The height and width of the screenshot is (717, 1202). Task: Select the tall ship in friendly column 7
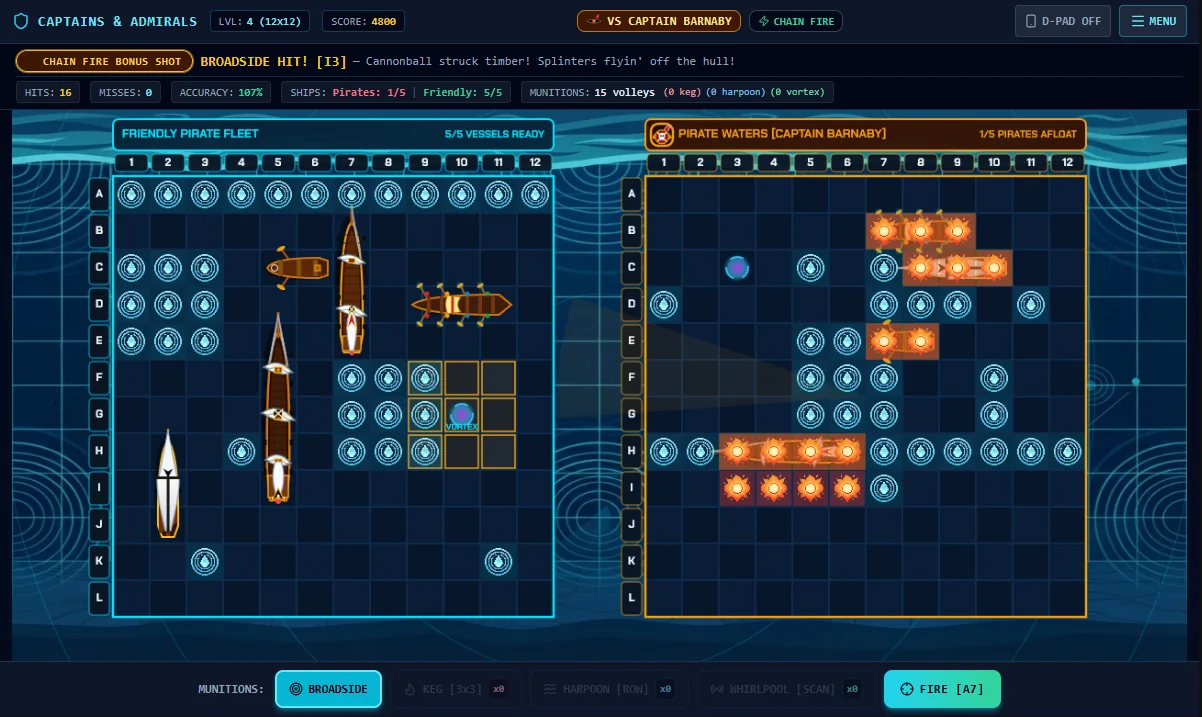coord(351,282)
